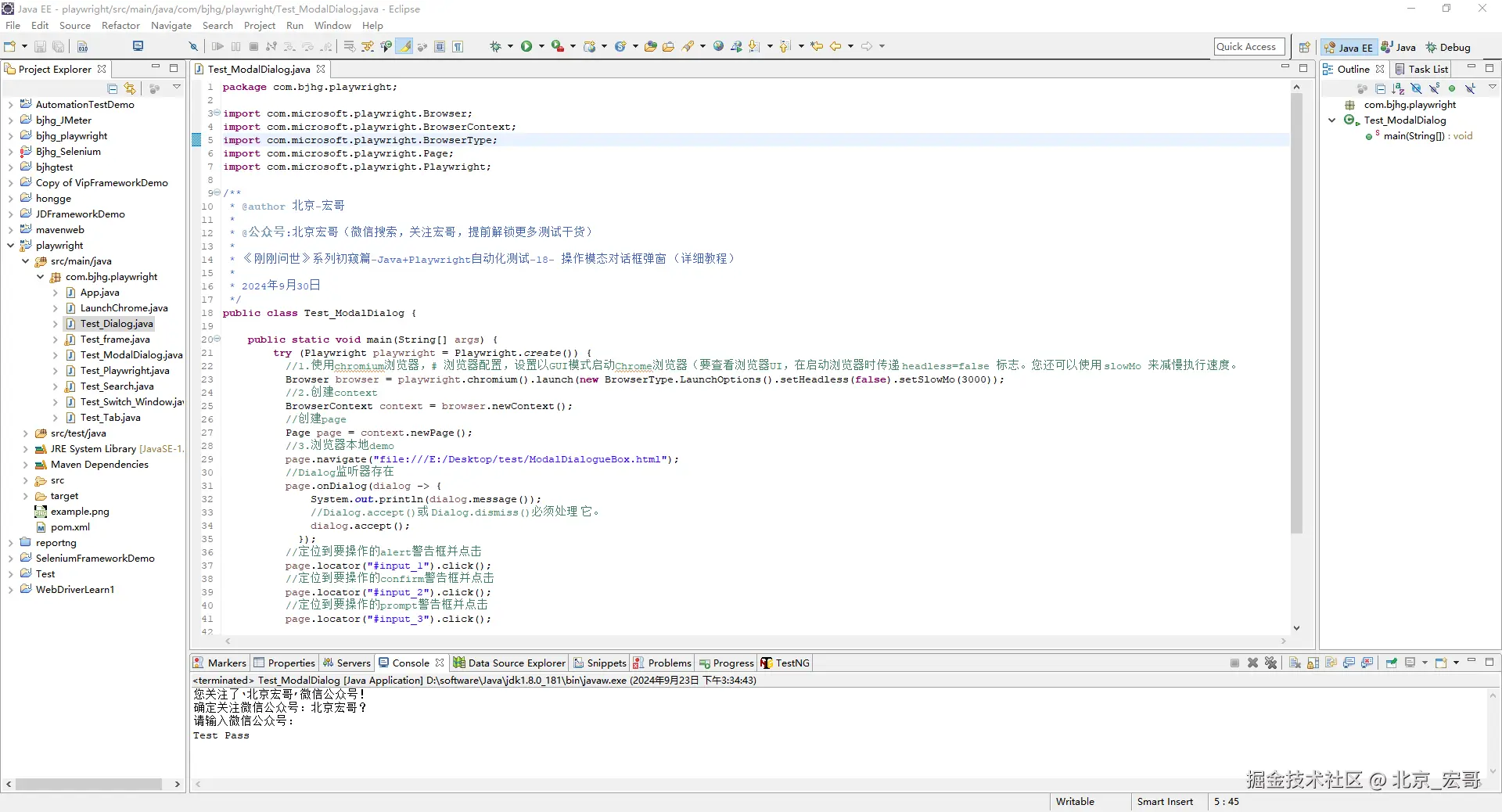Image resolution: width=1502 pixels, height=812 pixels.
Task: Switch to the Debug perspective
Action: [1448, 47]
